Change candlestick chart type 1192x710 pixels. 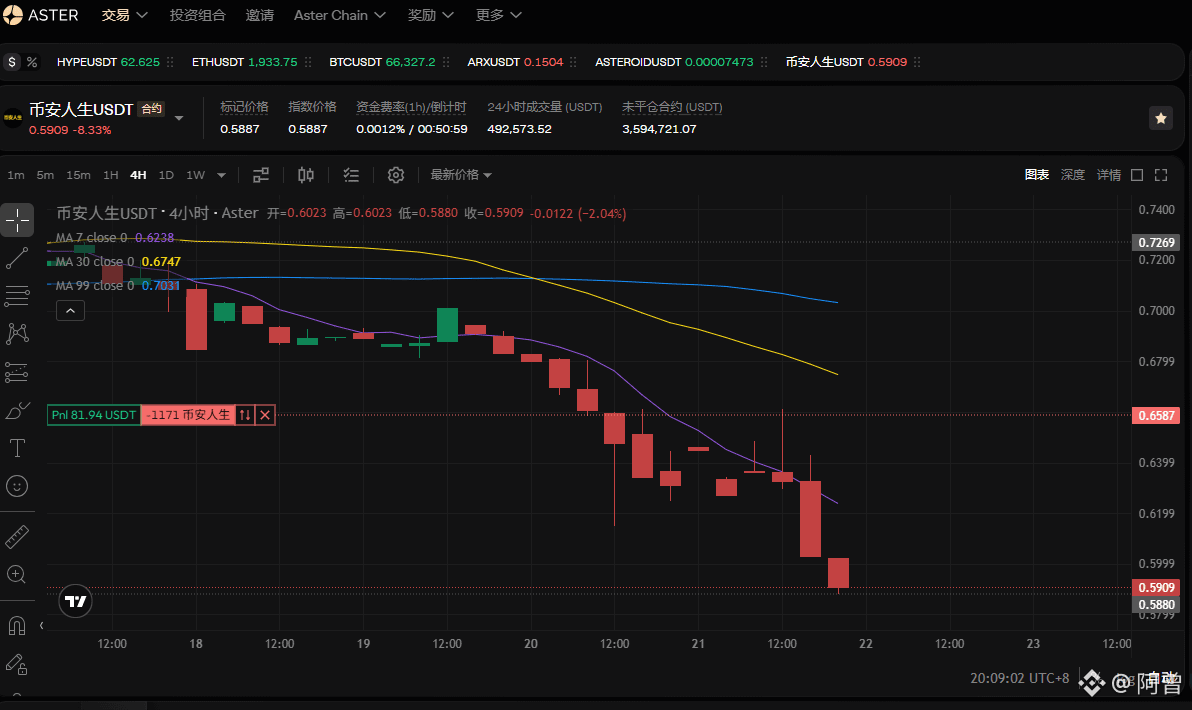point(306,175)
